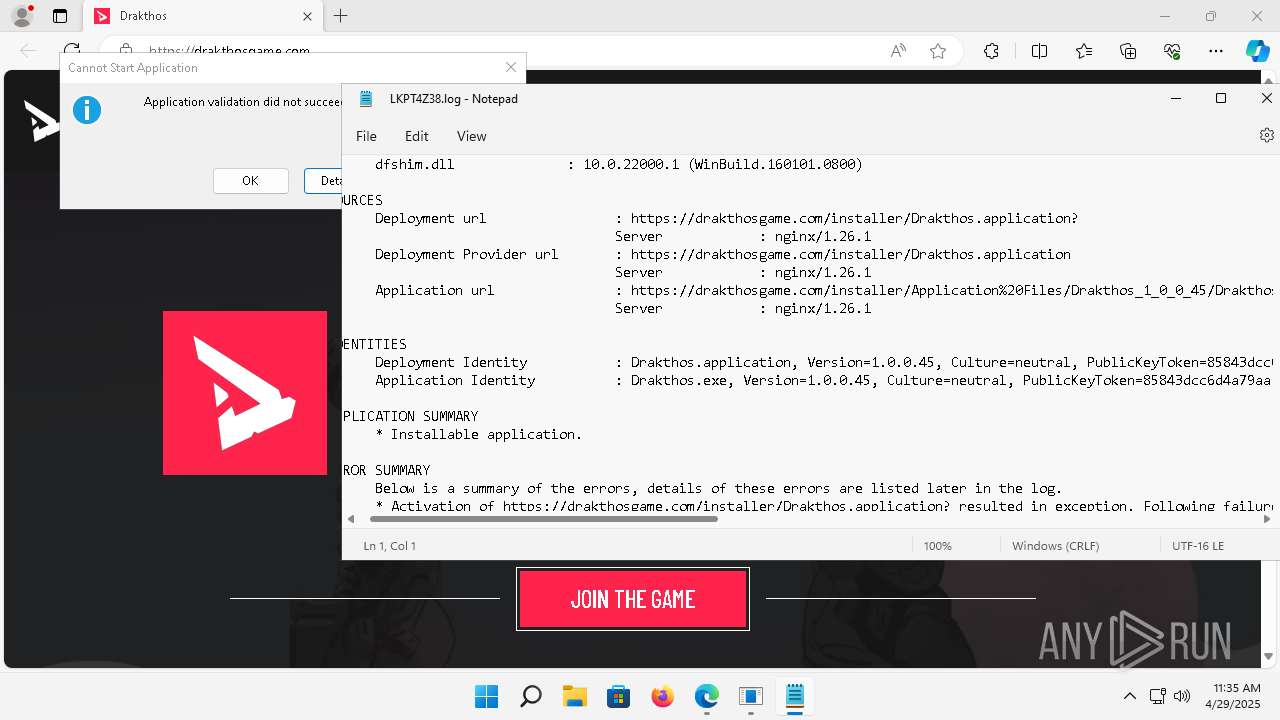Click Notepad document icon in title bar

click(367, 99)
